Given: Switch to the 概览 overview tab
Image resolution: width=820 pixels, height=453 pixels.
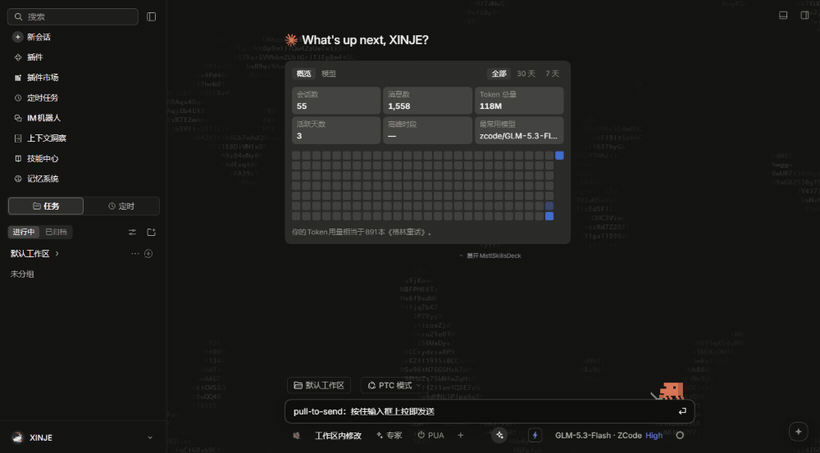Looking at the screenshot, I should [x=304, y=74].
